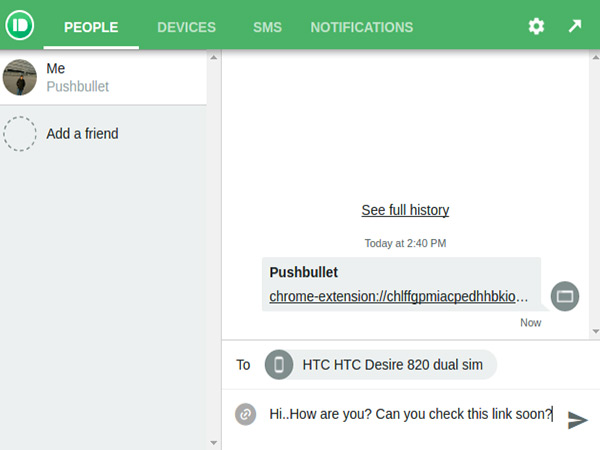This screenshot has height=450, width=600.
Task: Open the SMS tab
Action: (x=267, y=27)
